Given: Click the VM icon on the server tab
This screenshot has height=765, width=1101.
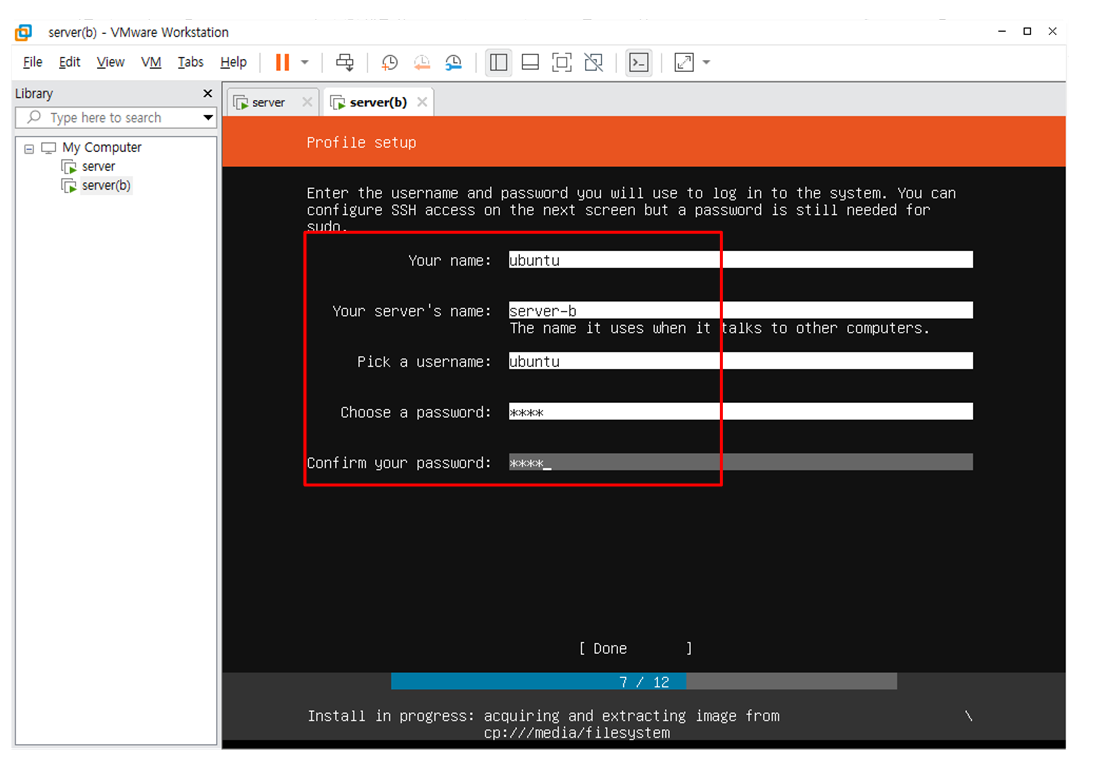Looking at the screenshot, I should pyautogui.click(x=241, y=103).
